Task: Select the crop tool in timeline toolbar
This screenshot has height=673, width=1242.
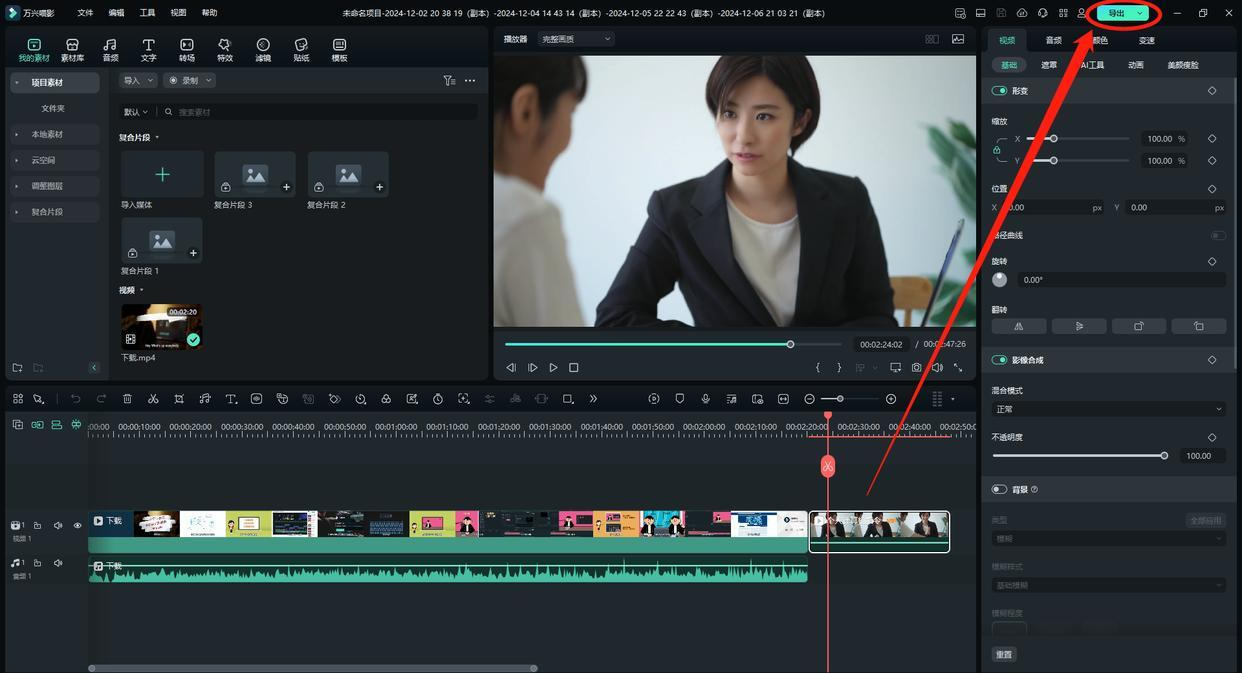Action: click(179, 399)
